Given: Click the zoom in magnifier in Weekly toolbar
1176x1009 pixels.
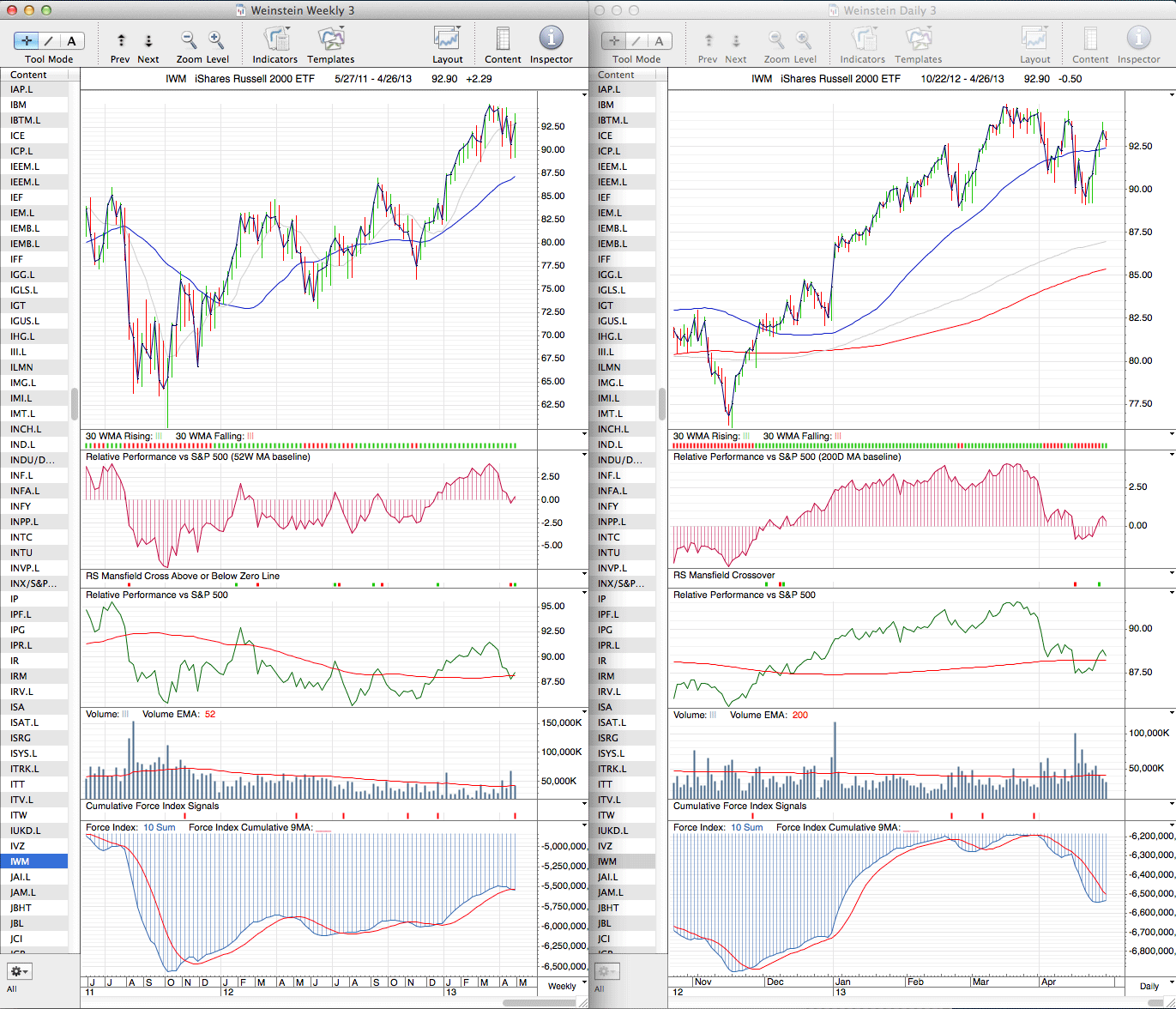Looking at the screenshot, I should point(216,39).
